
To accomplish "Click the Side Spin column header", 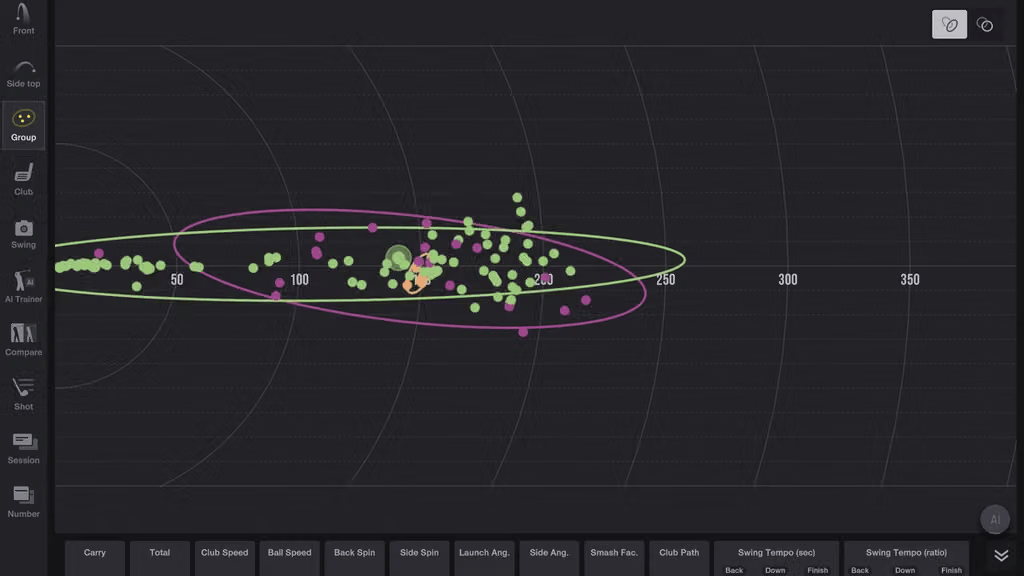I will tap(419, 558).
